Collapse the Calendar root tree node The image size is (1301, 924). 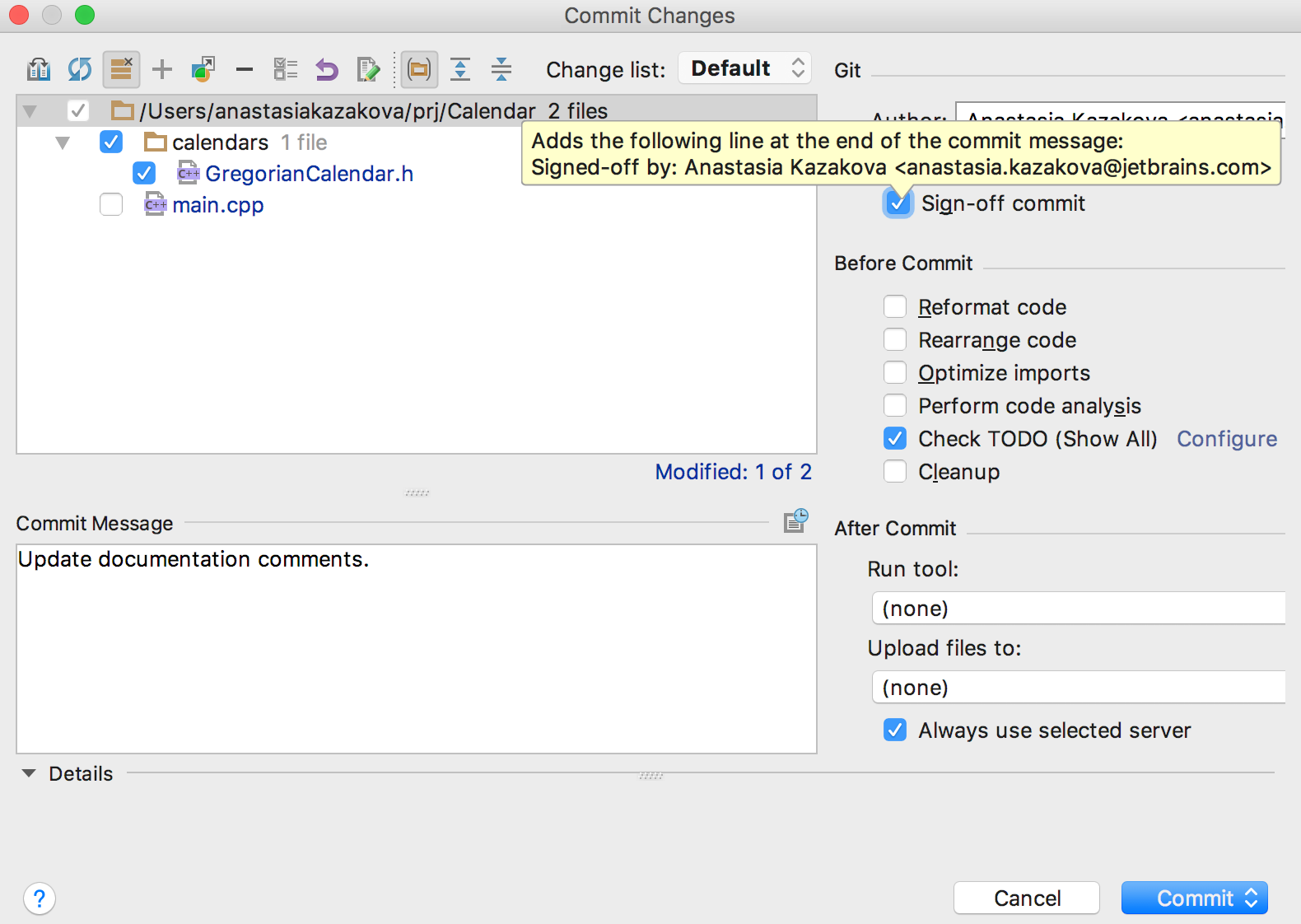tap(30, 111)
